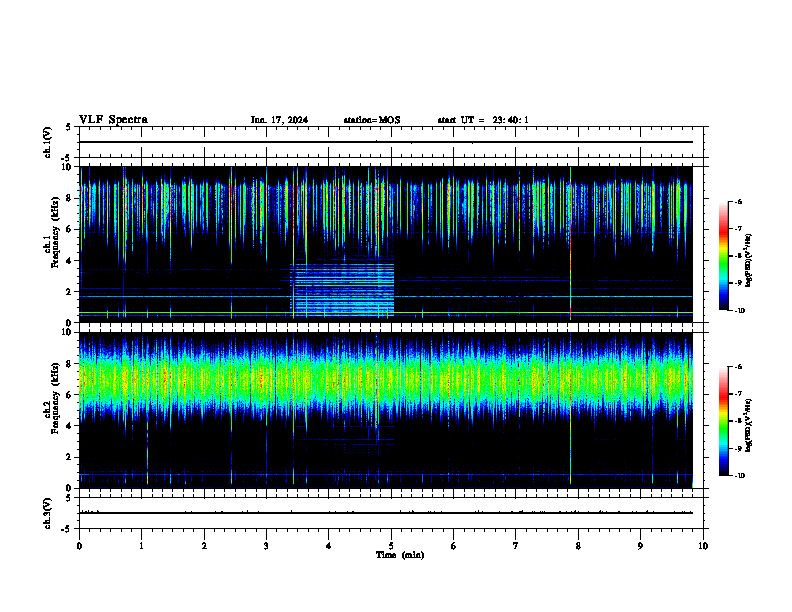This screenshot has height=612, width=792.
Task: Click the ch.1 voltage waveform trace
Action: tap(386, 142)
